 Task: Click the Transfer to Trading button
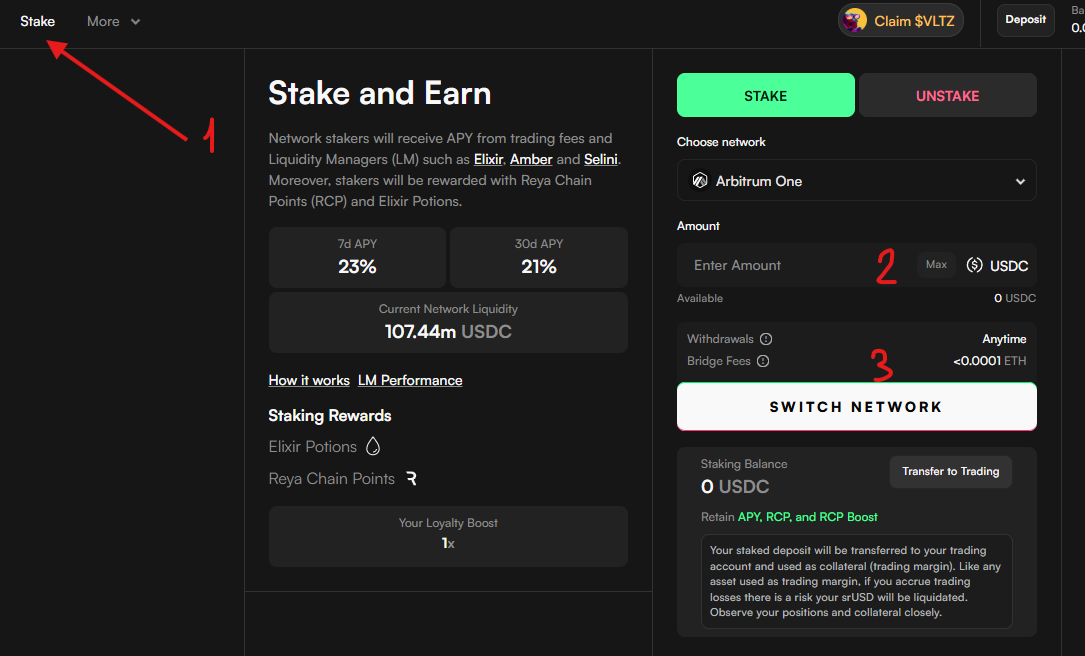950,471
